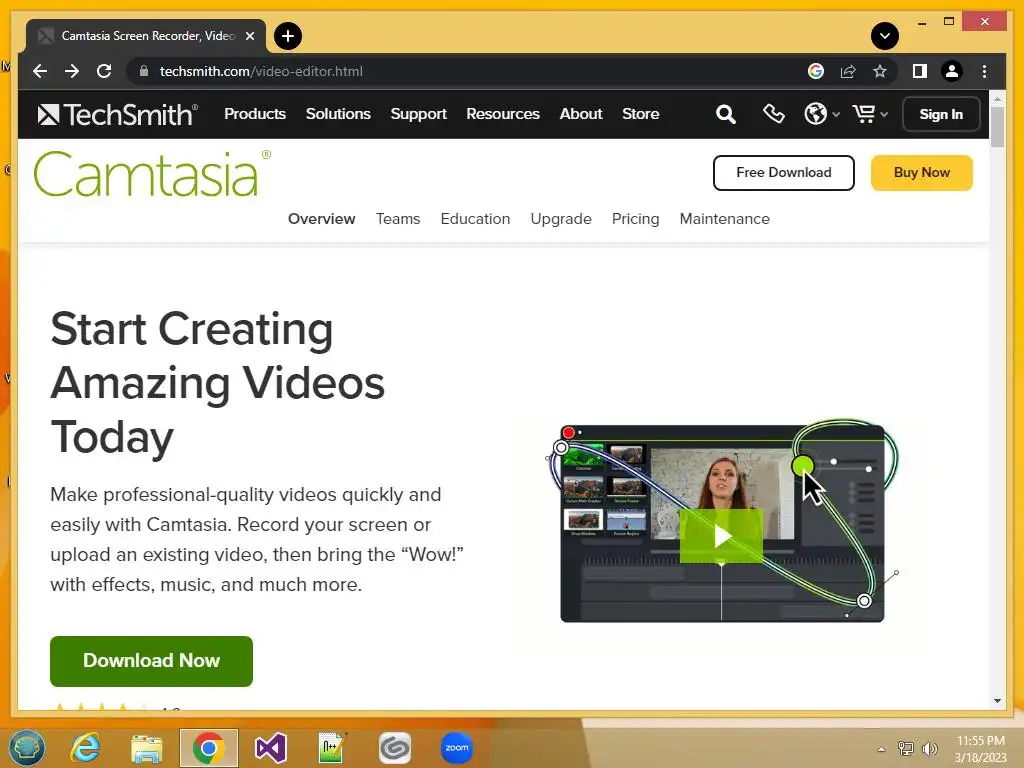
Task: Open the About menu
Action: click(581, 114)
